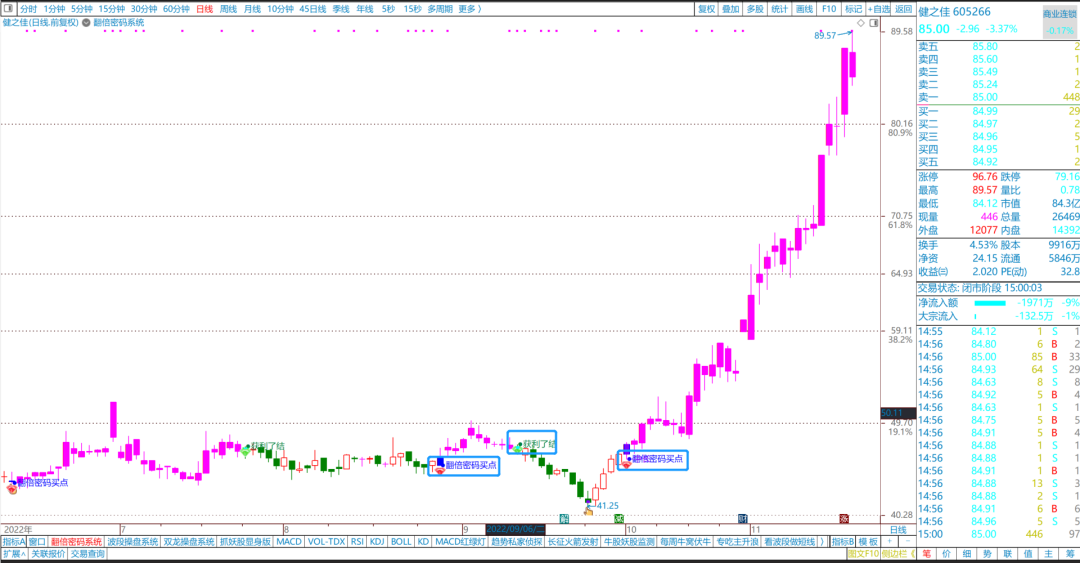Zoom out chart with − button

[x=906, y=542]
